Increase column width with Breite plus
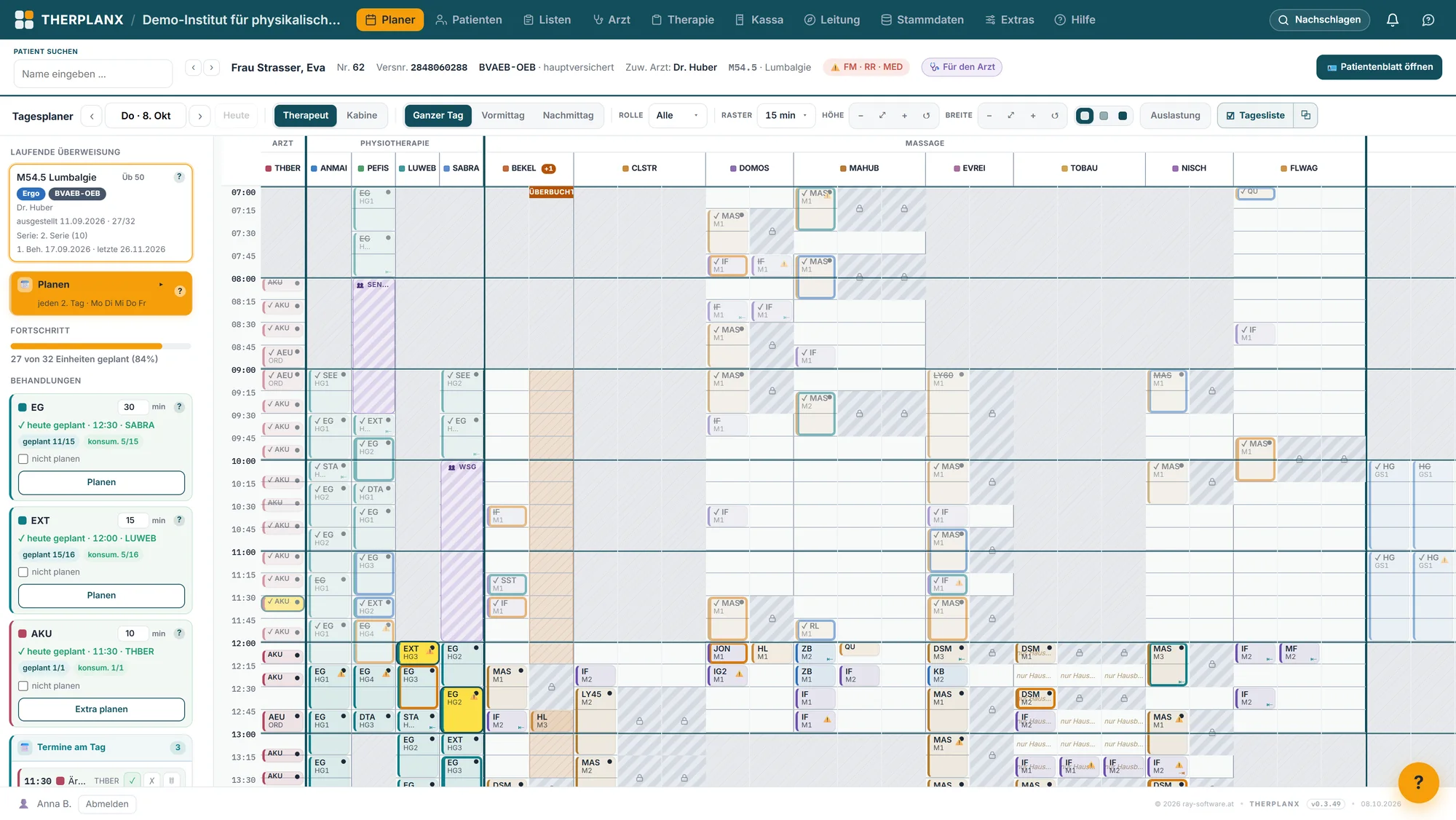Image resolution: width=1456 pixels, height=820 pixels. [1032, 116]
